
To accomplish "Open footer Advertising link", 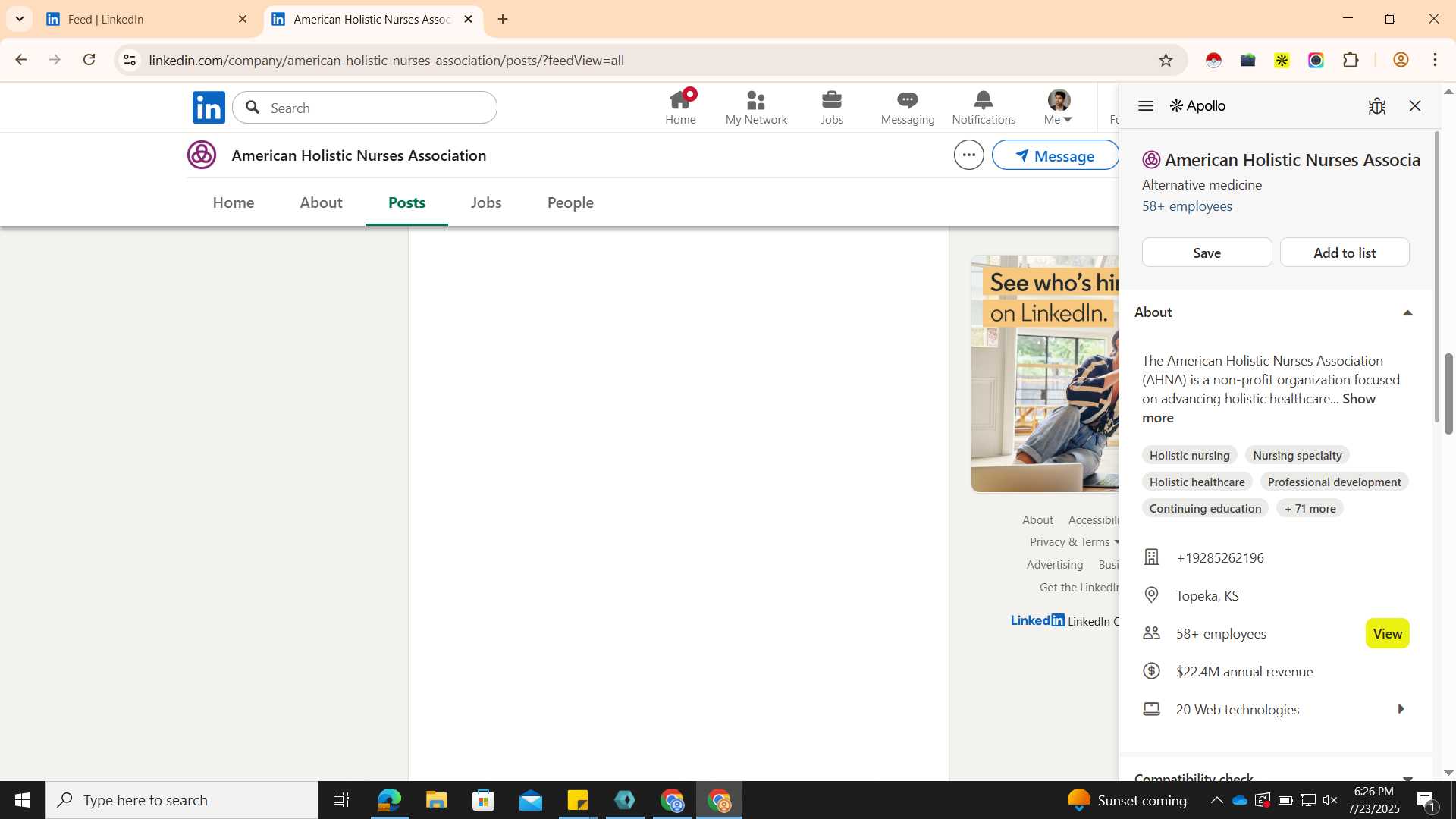I will 1055,565.
